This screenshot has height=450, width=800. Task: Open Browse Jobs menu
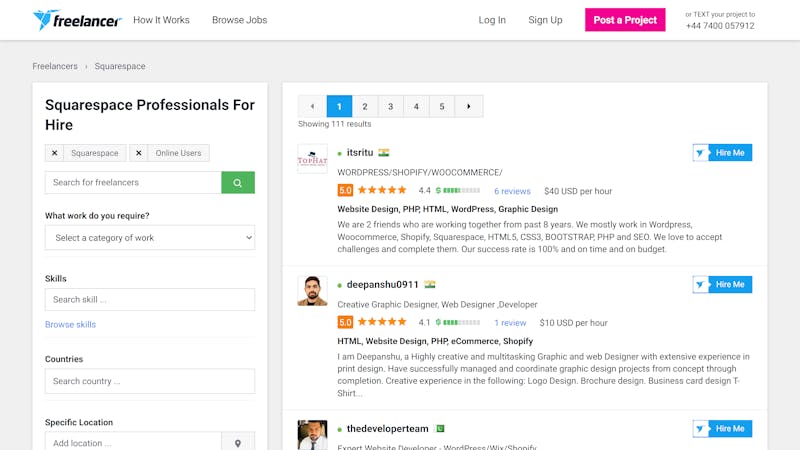point(239,20)
